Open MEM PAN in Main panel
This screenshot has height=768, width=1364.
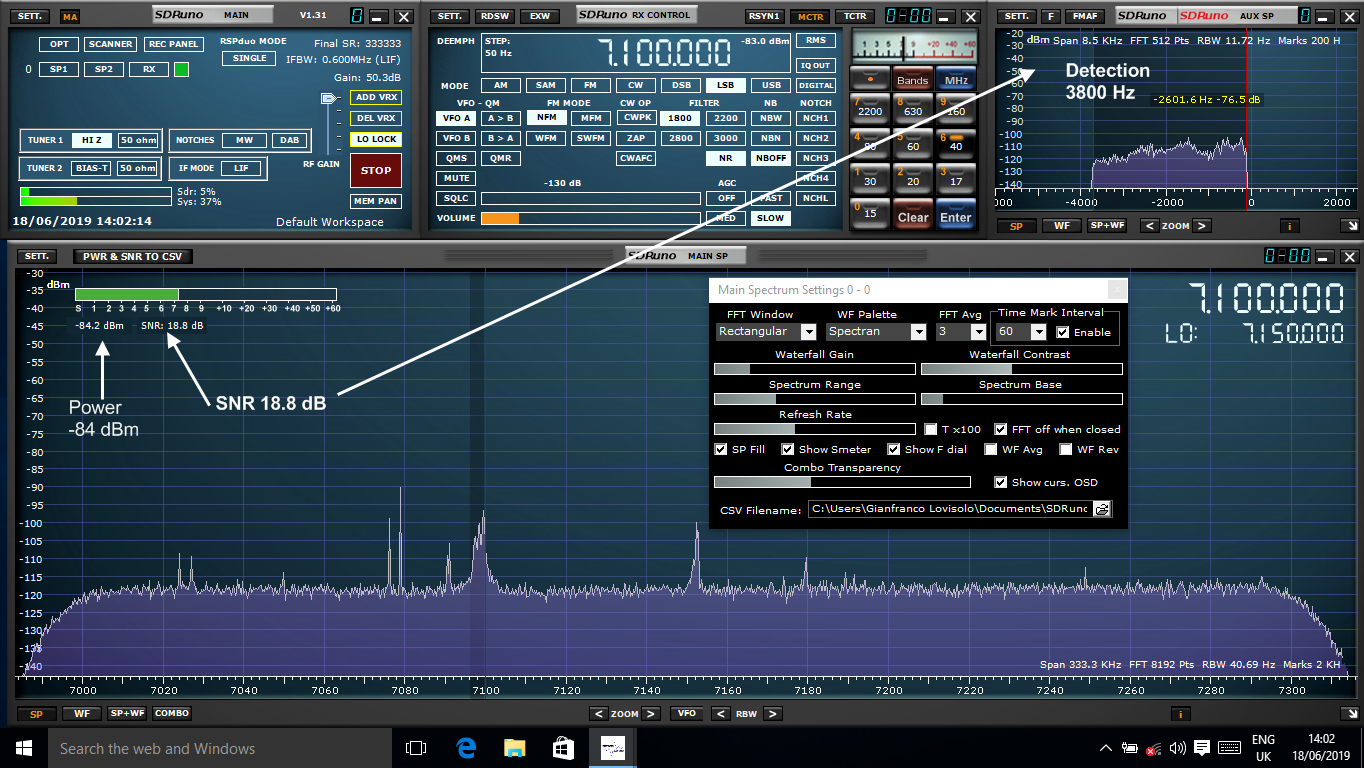(376, 201)
